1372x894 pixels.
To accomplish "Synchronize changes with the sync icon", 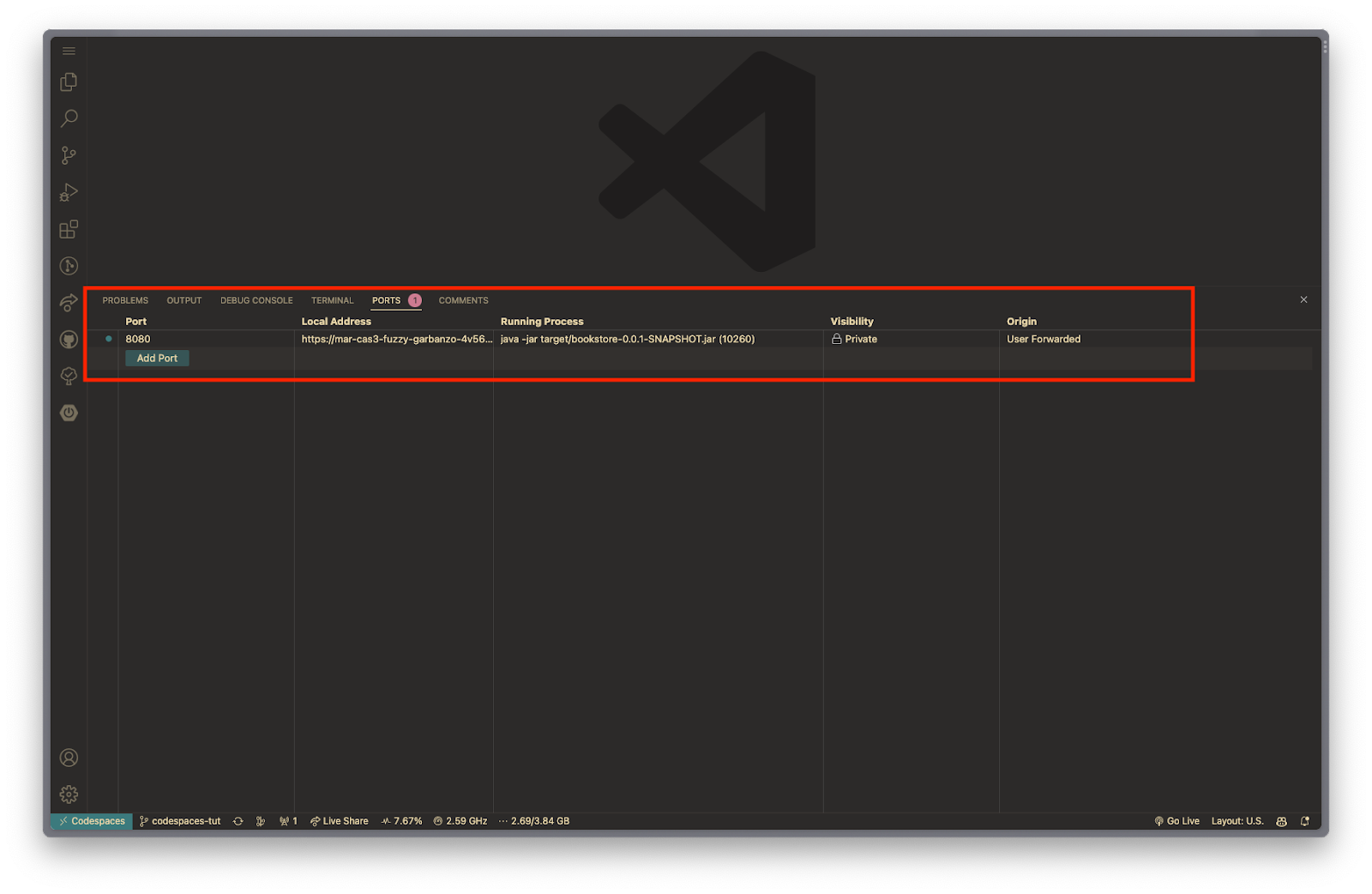I will 238,821.
